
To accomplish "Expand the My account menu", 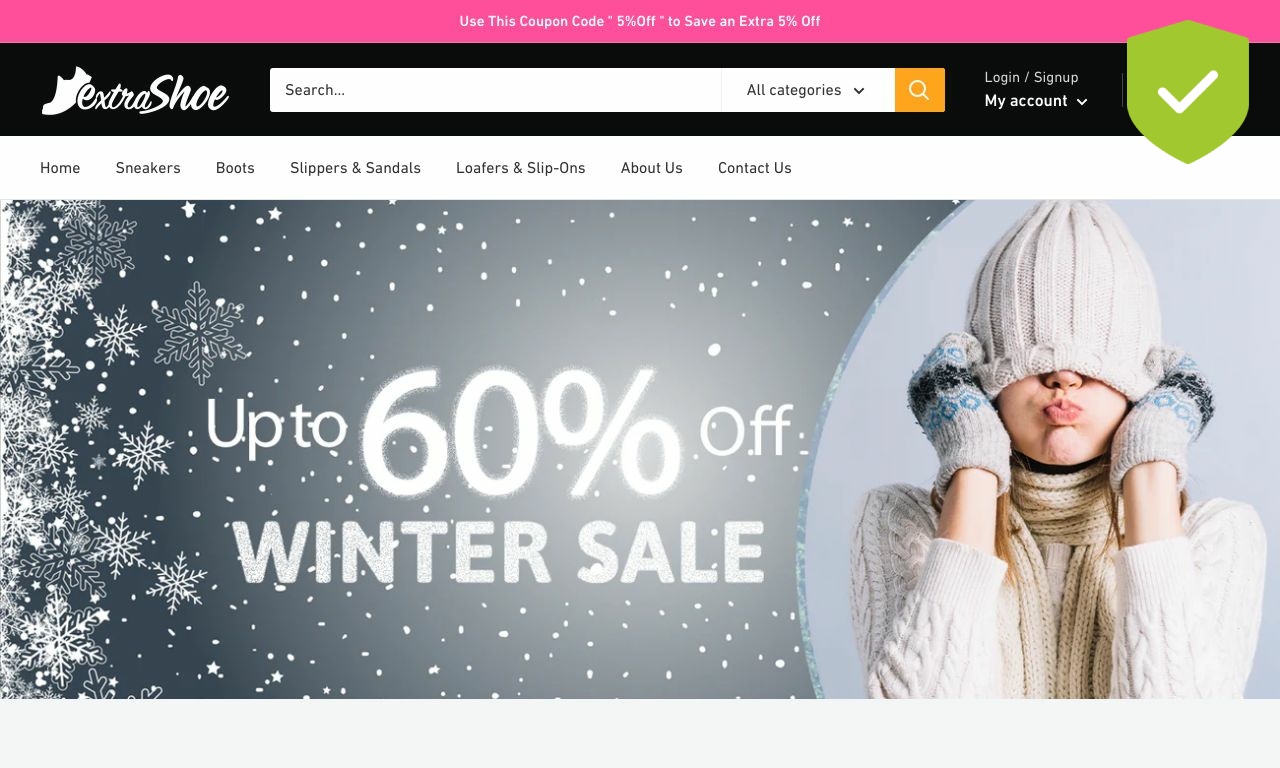I will click(1036, 101).
